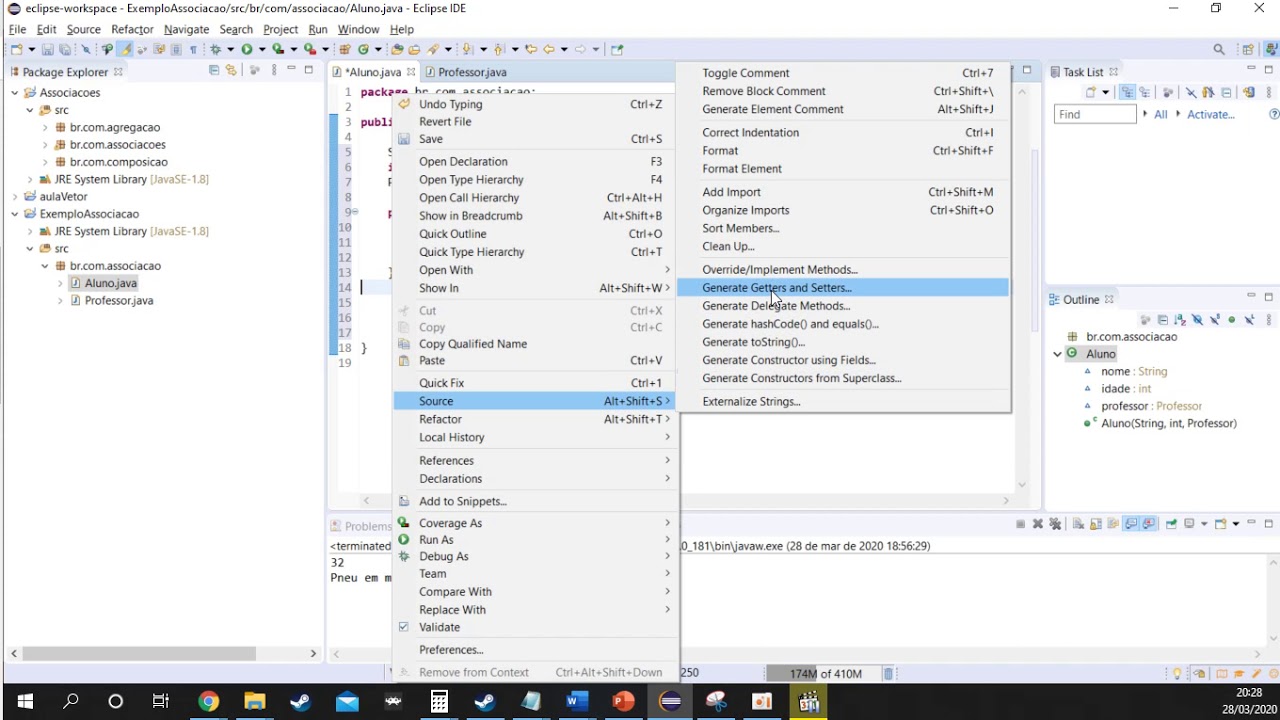Toggle the Validate checkbox in context menu
Image resolution: width=1280 pixels, height=720 pixels.
[404, 627]
